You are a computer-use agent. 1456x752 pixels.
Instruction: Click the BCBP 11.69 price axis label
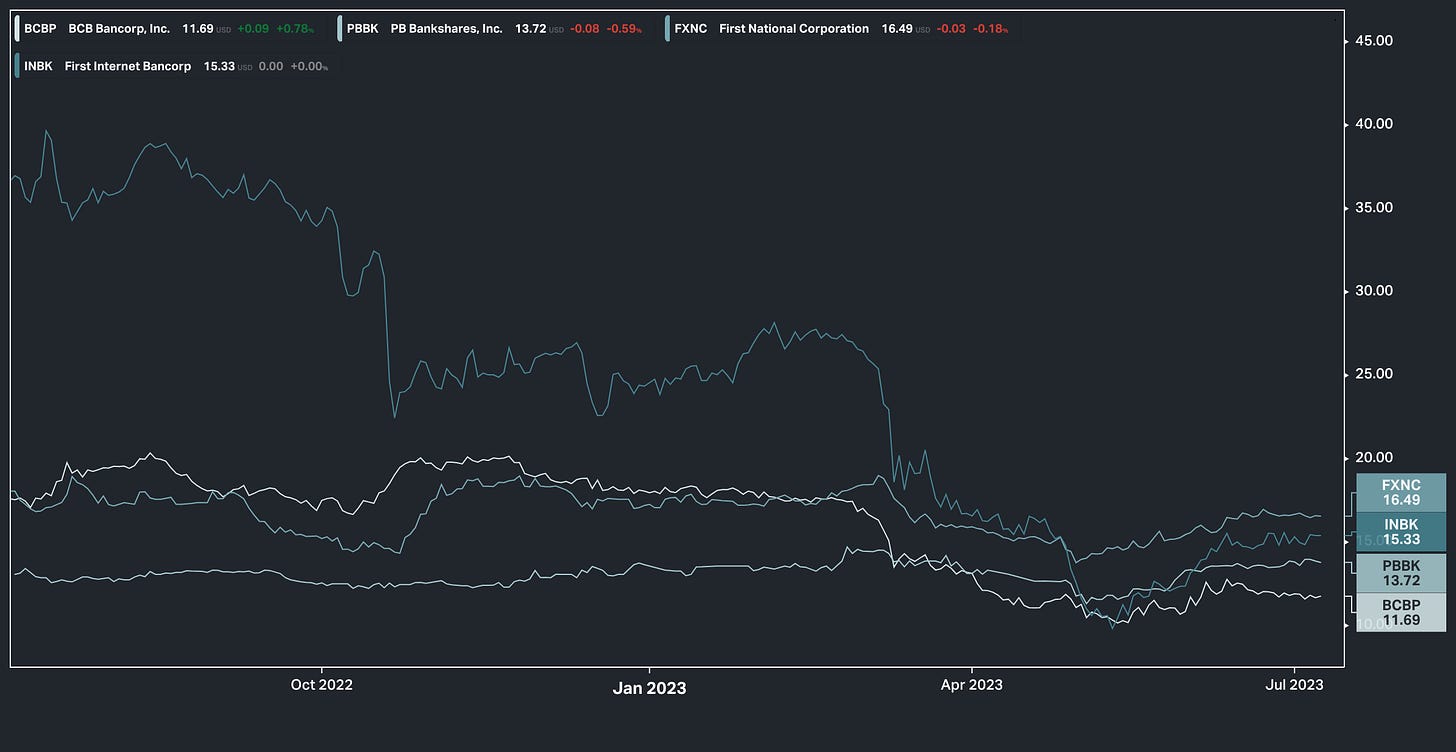(1401, 612)
